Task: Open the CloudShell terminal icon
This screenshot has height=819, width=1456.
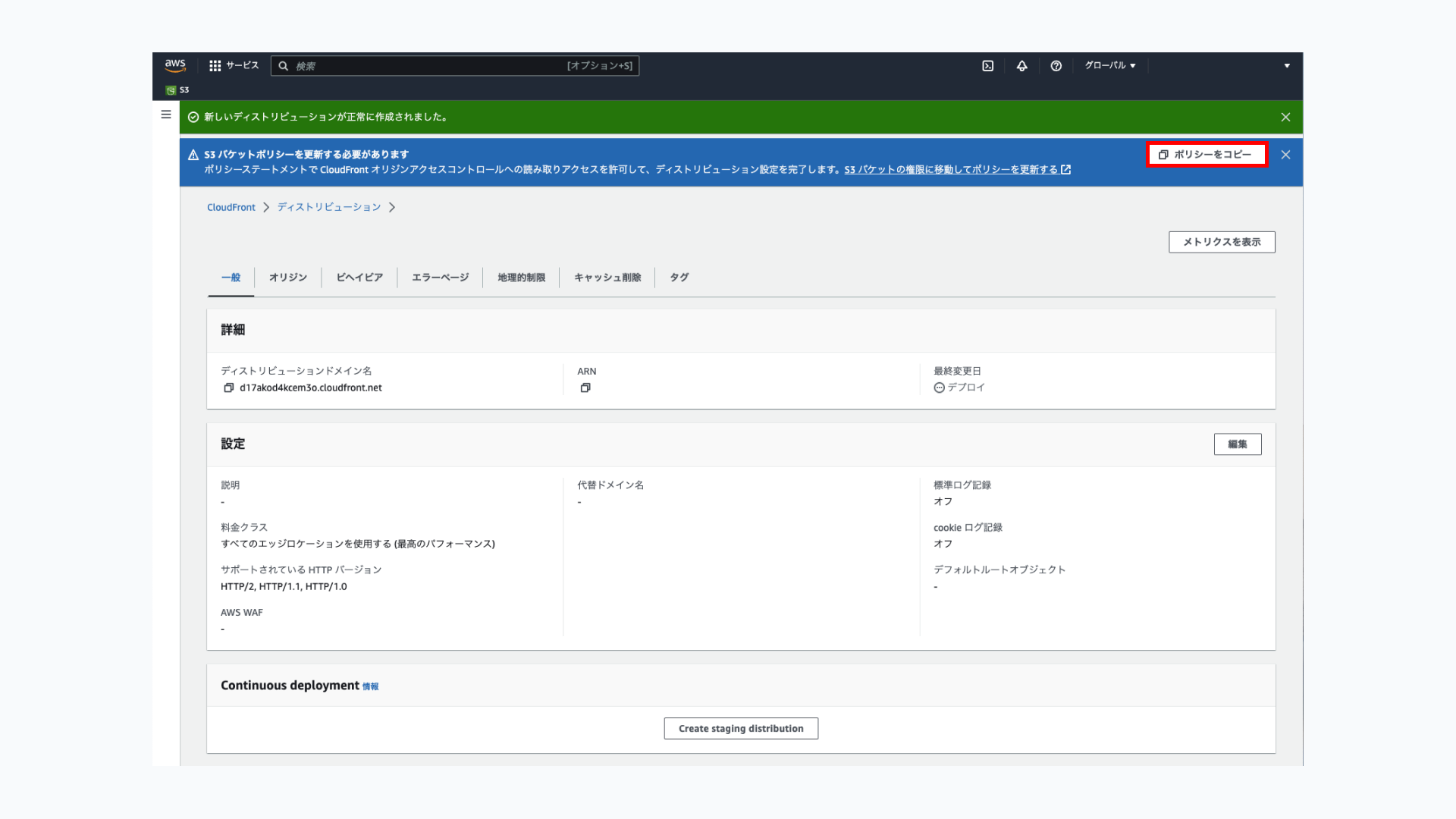Action: click(x=987, y=66)
